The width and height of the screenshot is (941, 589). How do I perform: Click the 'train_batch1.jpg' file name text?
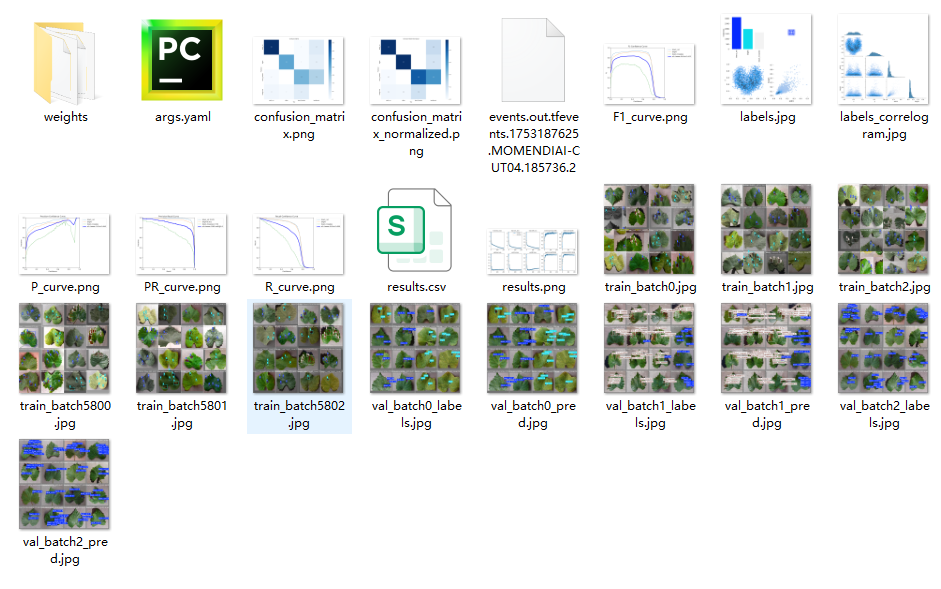768,287
